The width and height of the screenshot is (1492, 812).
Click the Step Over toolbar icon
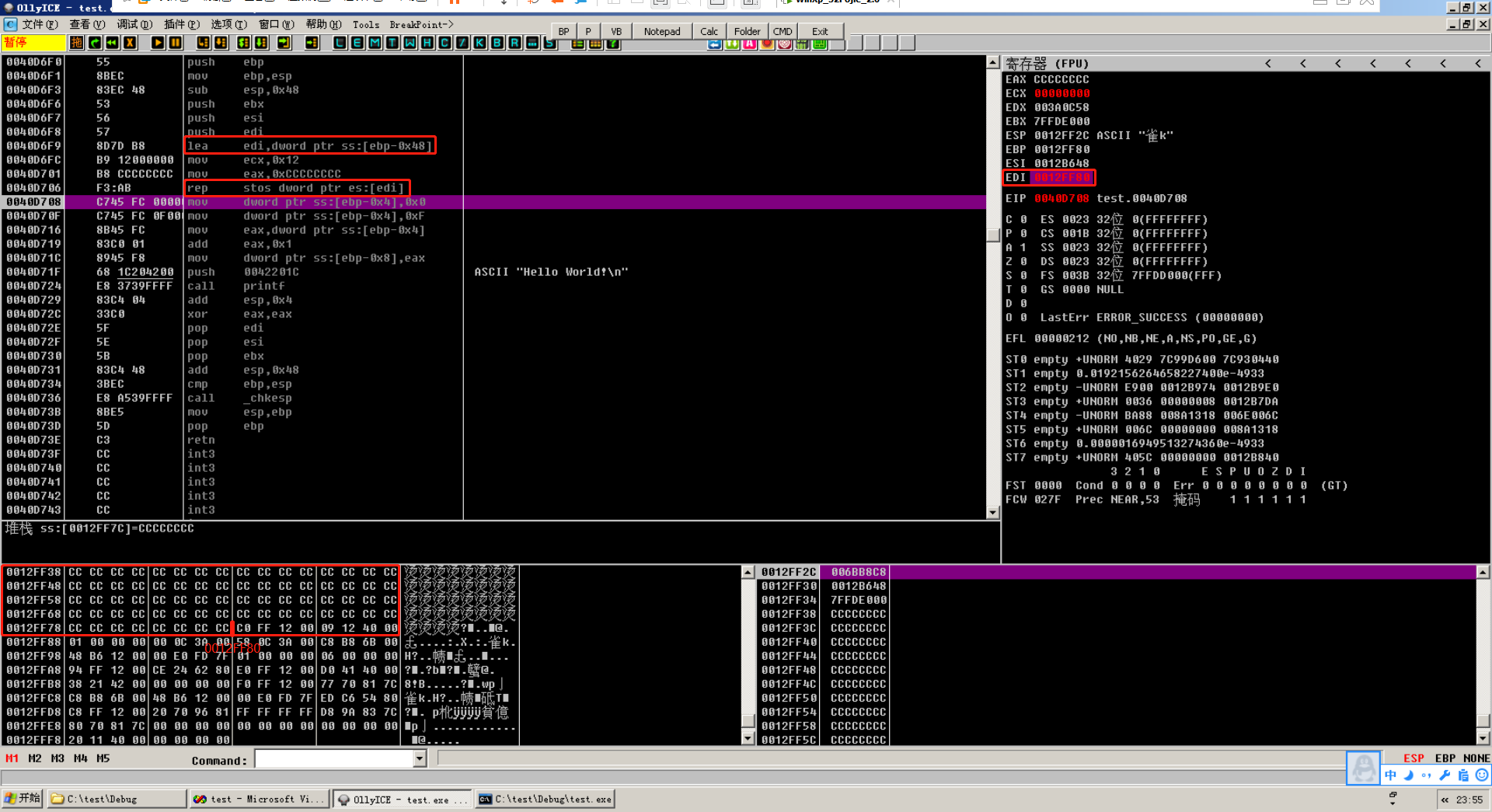(x=221, y=43)
